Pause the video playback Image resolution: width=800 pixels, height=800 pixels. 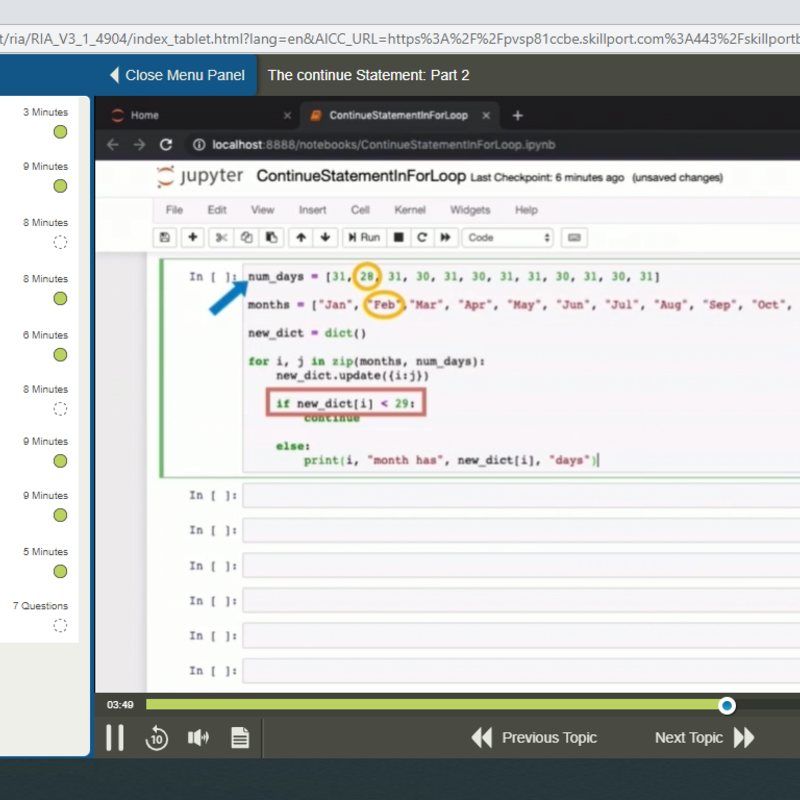click(115, 737)
